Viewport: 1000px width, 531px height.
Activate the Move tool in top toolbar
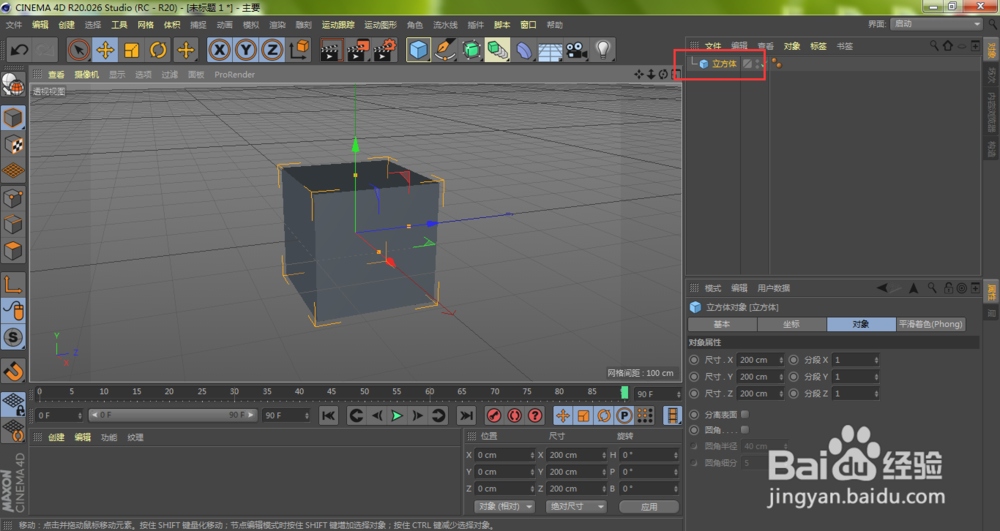point(105,50)
